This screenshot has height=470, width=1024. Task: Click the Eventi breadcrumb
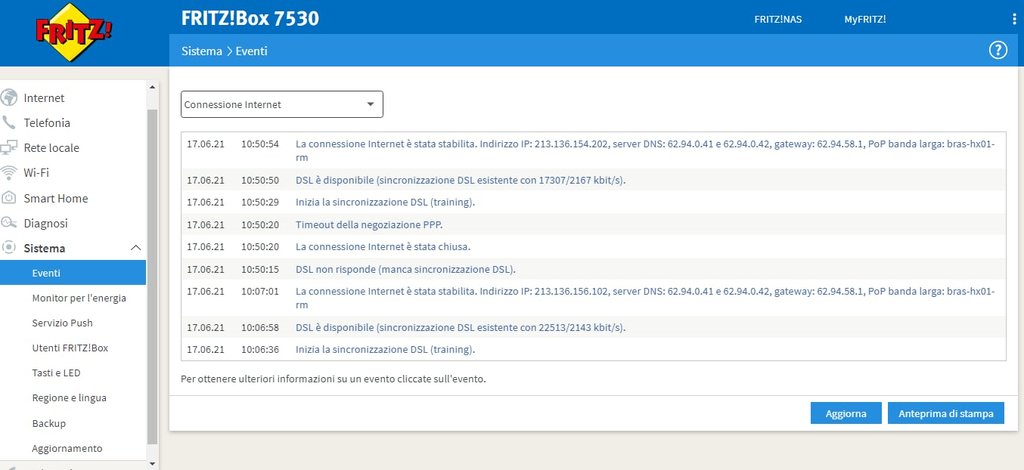tap(251, 51)
